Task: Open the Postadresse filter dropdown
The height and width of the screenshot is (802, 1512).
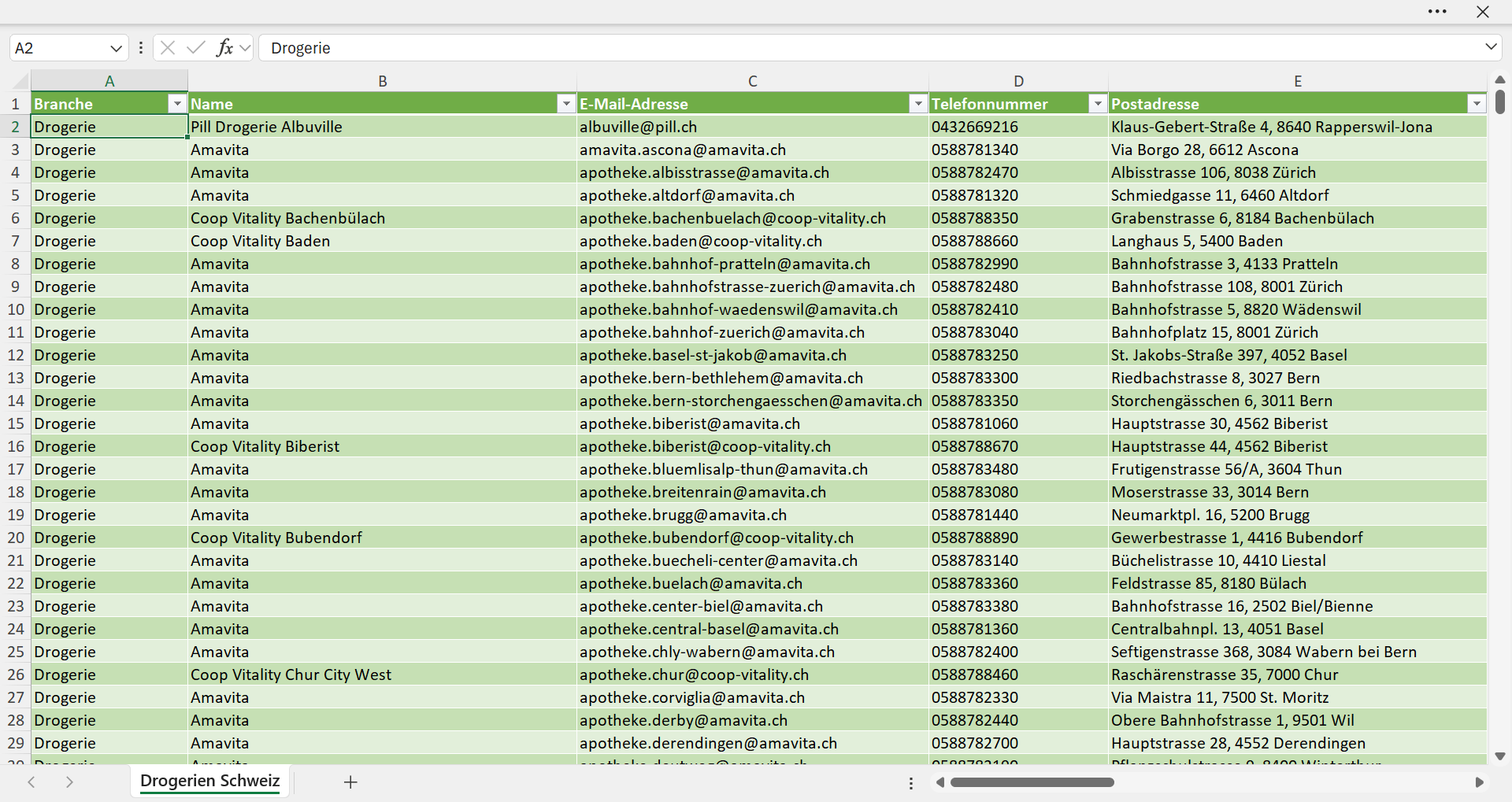Action: click(1477, 104)
